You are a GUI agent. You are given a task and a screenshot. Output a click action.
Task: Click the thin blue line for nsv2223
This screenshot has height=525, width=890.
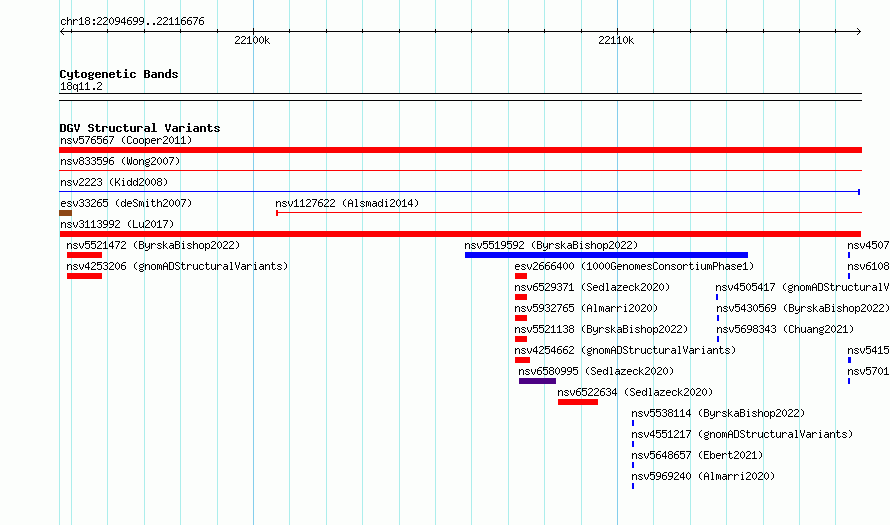pos(460,192)
